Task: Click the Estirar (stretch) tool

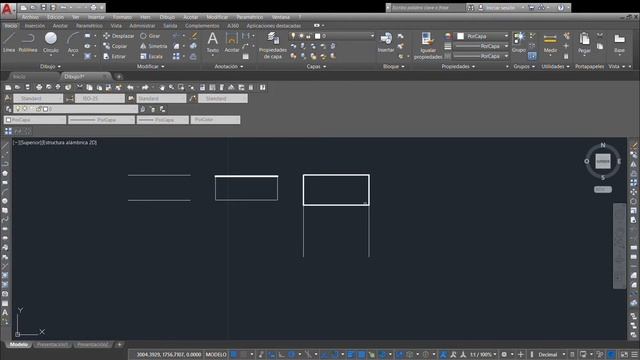Action: point(114,56)
